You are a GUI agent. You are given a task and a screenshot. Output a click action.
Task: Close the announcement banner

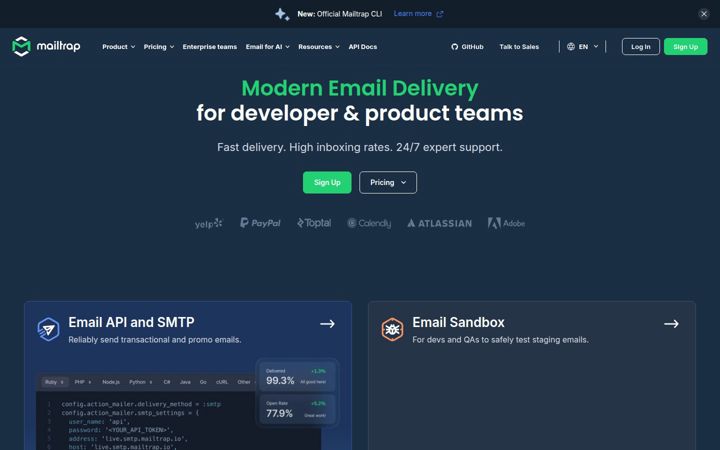click(x=703, y=14)
